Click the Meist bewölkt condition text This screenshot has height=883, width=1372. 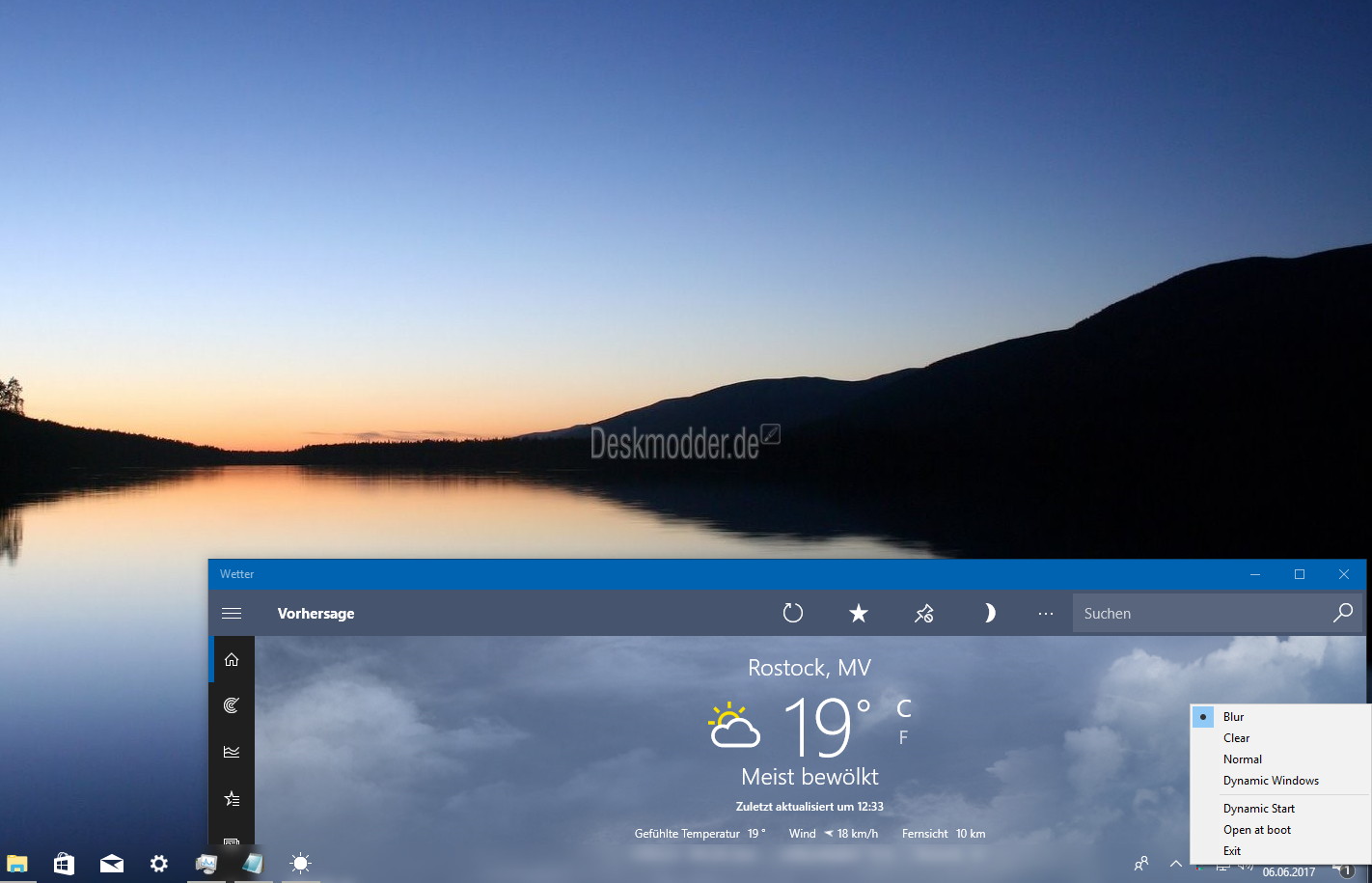[809, 776]
